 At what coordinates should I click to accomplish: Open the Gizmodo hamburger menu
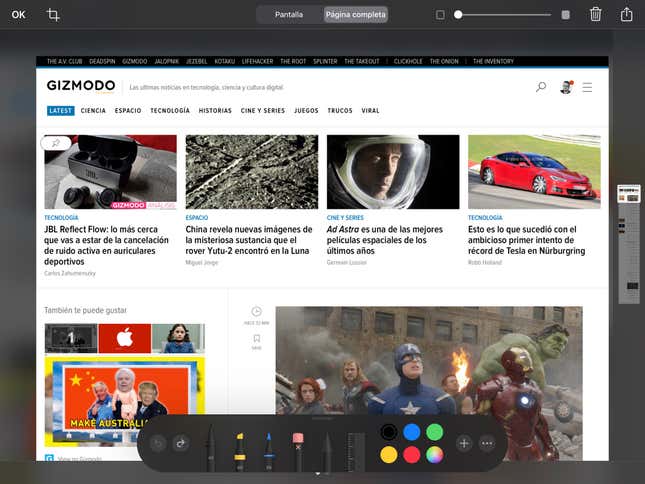click(x=587, y=87)
